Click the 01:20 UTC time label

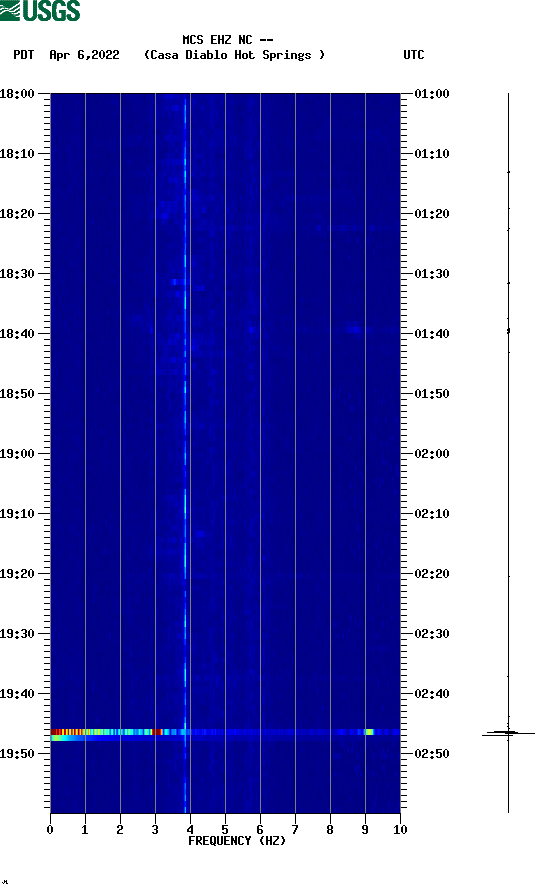pyautogui.click(x=432, y=214)
